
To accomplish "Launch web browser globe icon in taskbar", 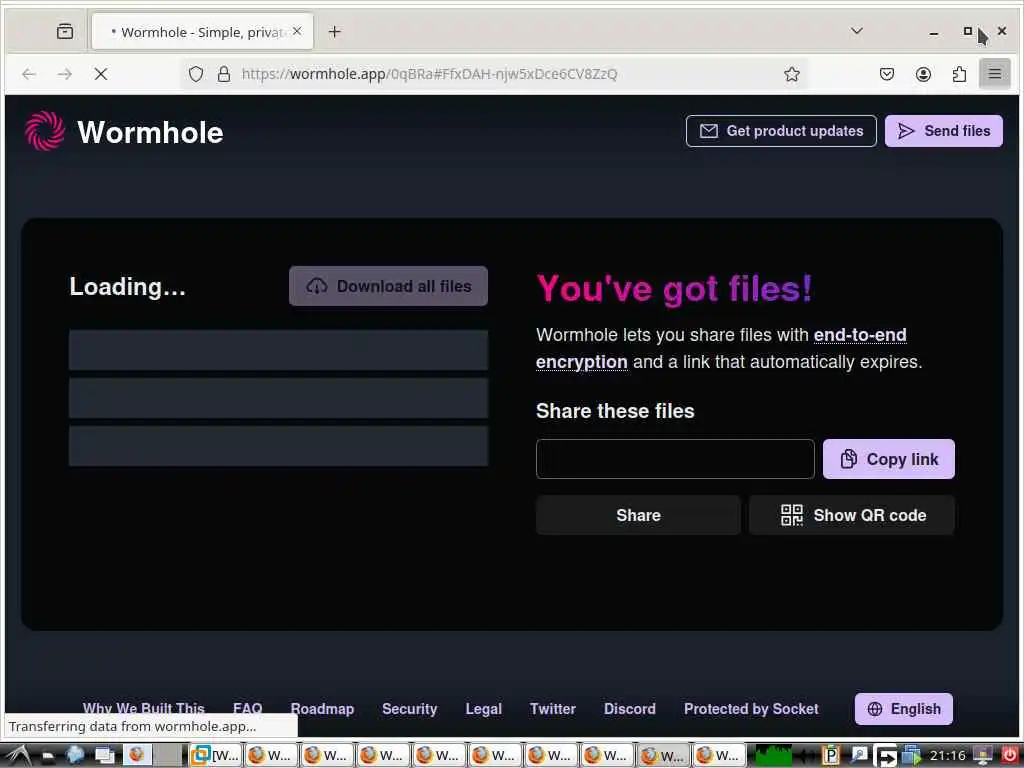I will pyautogui.click(x=75, y=756).
